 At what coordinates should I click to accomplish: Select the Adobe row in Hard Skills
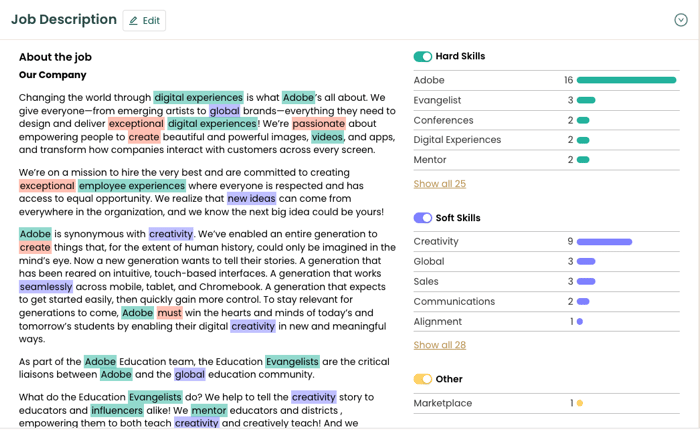546,80
